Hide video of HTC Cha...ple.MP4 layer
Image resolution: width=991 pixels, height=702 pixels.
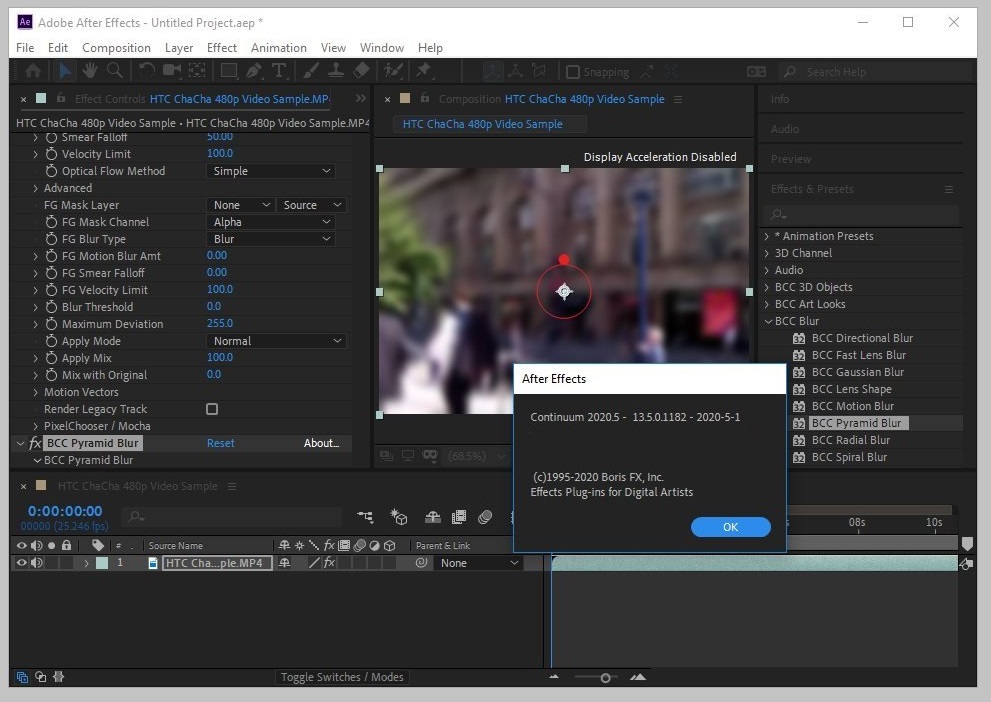(x=21, y=562)
